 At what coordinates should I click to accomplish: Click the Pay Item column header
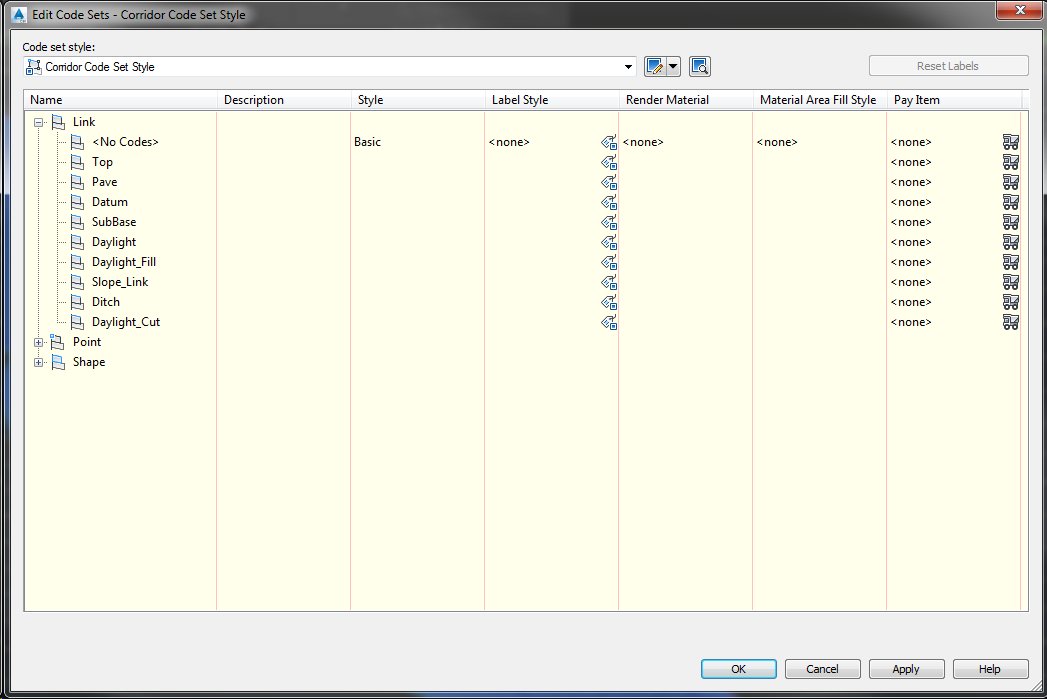pos(954,99)
